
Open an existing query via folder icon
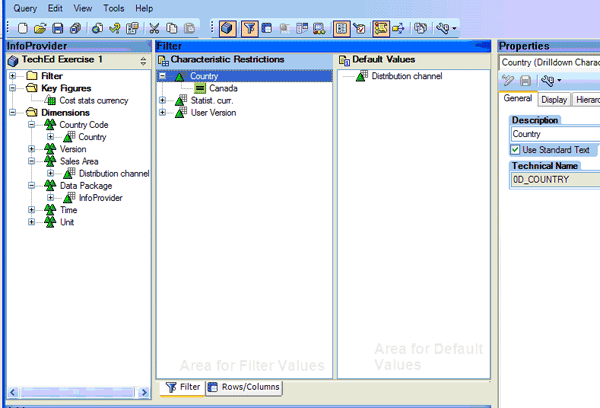[40, 28]
